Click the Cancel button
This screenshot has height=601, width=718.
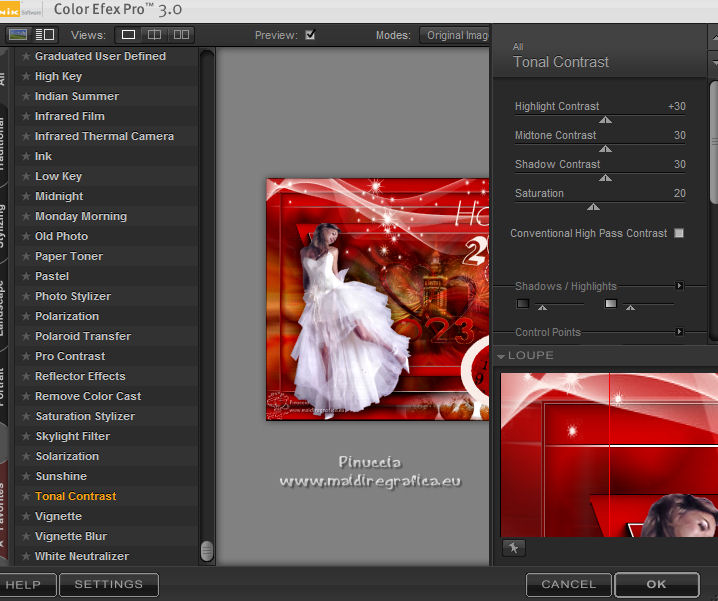[x=568, y=584]
